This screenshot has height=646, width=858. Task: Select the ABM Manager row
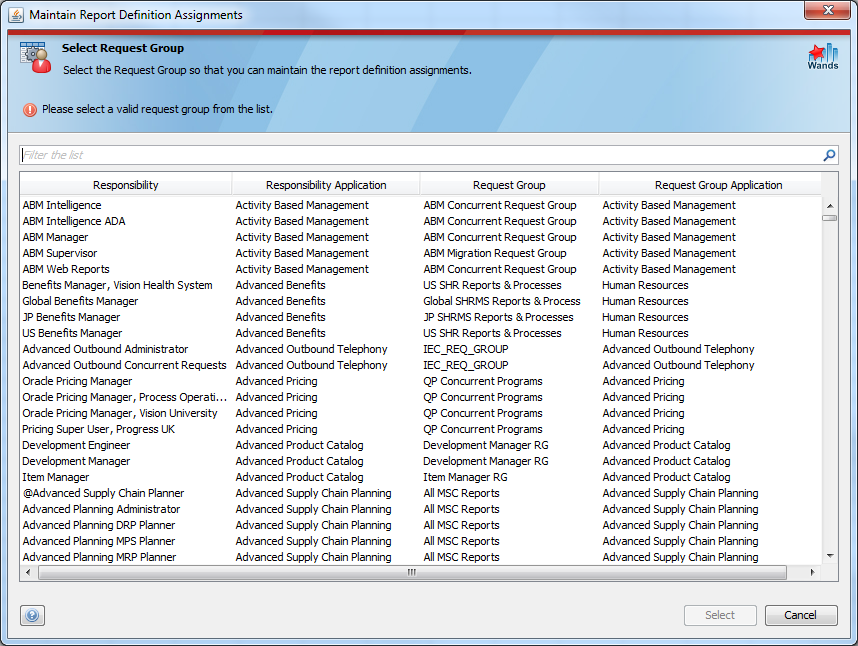tap(420, 237)
